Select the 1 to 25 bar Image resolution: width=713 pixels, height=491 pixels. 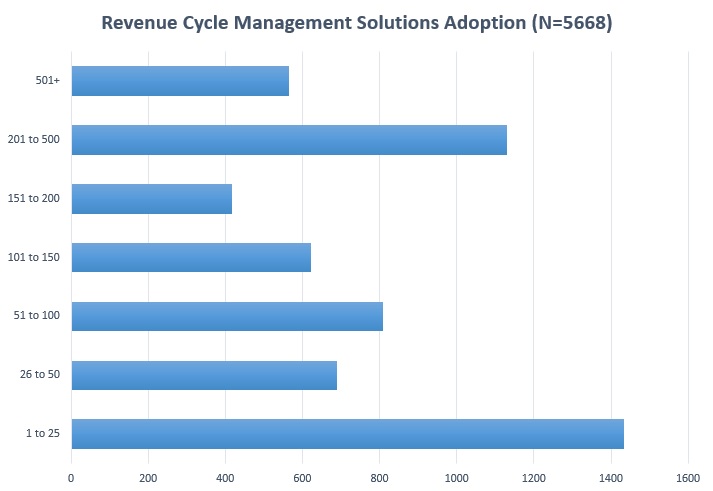pos(347,434)
